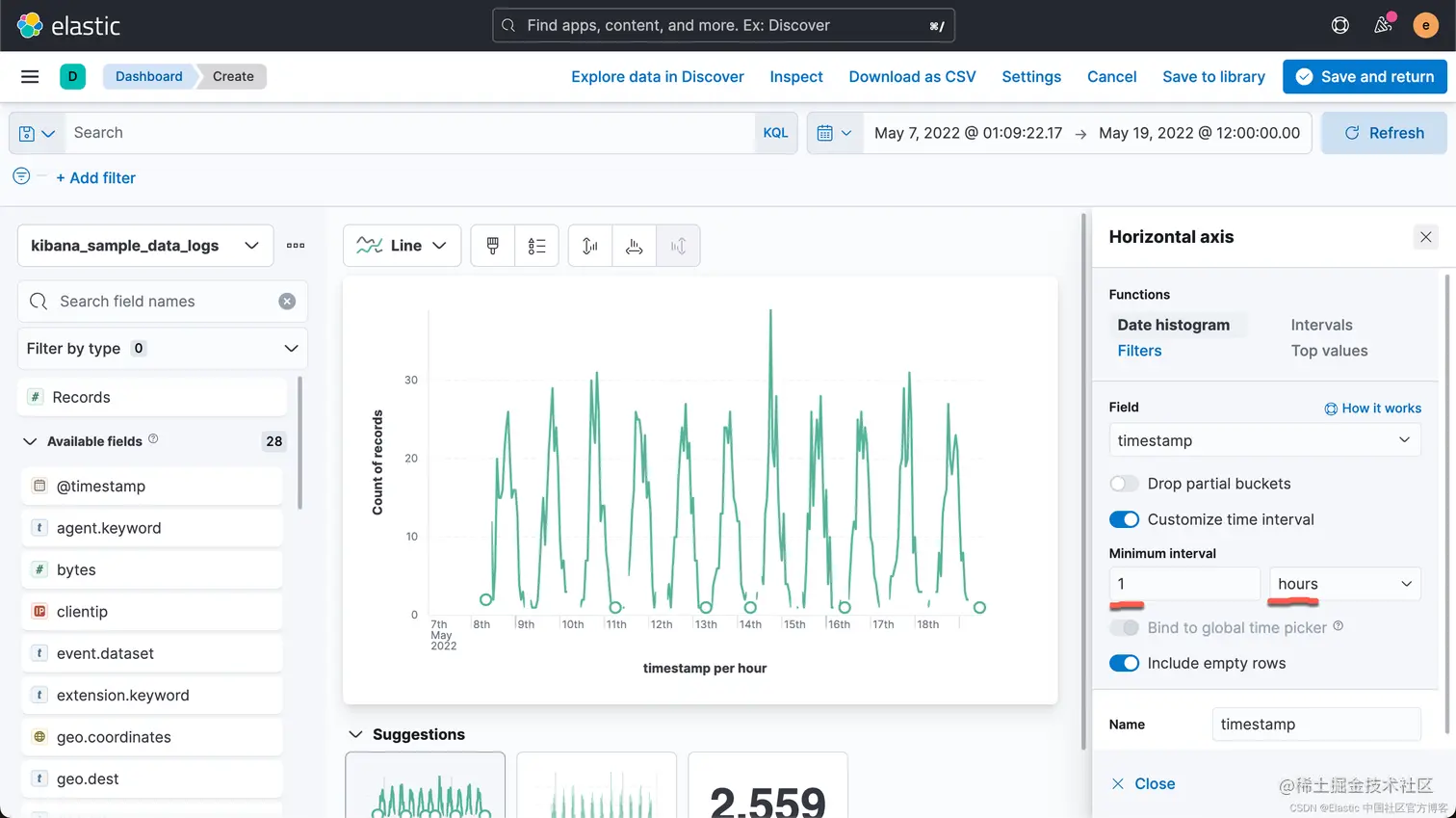Disable Customize time interval switch
This screenshot has height=818, width=1456.
coord(1124,519)
